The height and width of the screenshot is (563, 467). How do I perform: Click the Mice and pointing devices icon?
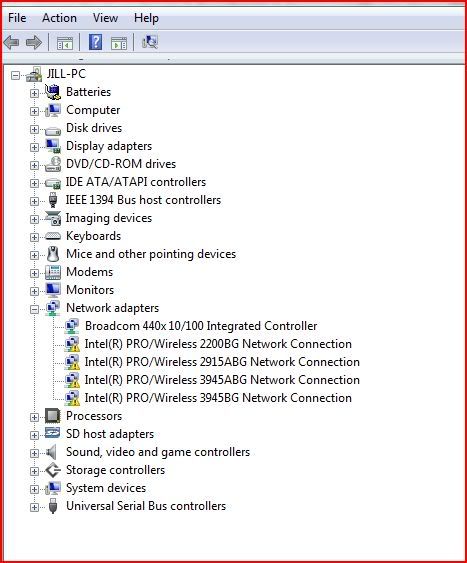[53, 254]
